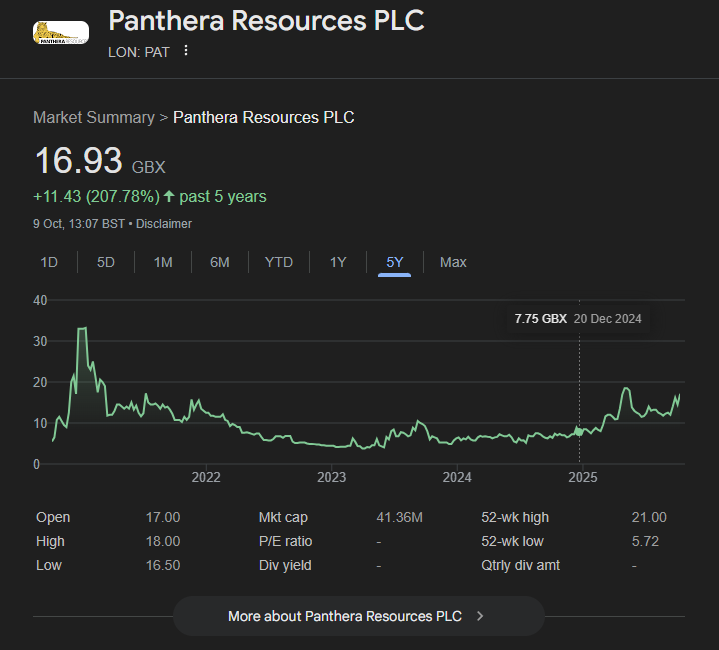Image resolution: width=719 pixels, height=650 pixels.
Task: Click the Mkt cap value 41.36M
Action: click(399, 517)
